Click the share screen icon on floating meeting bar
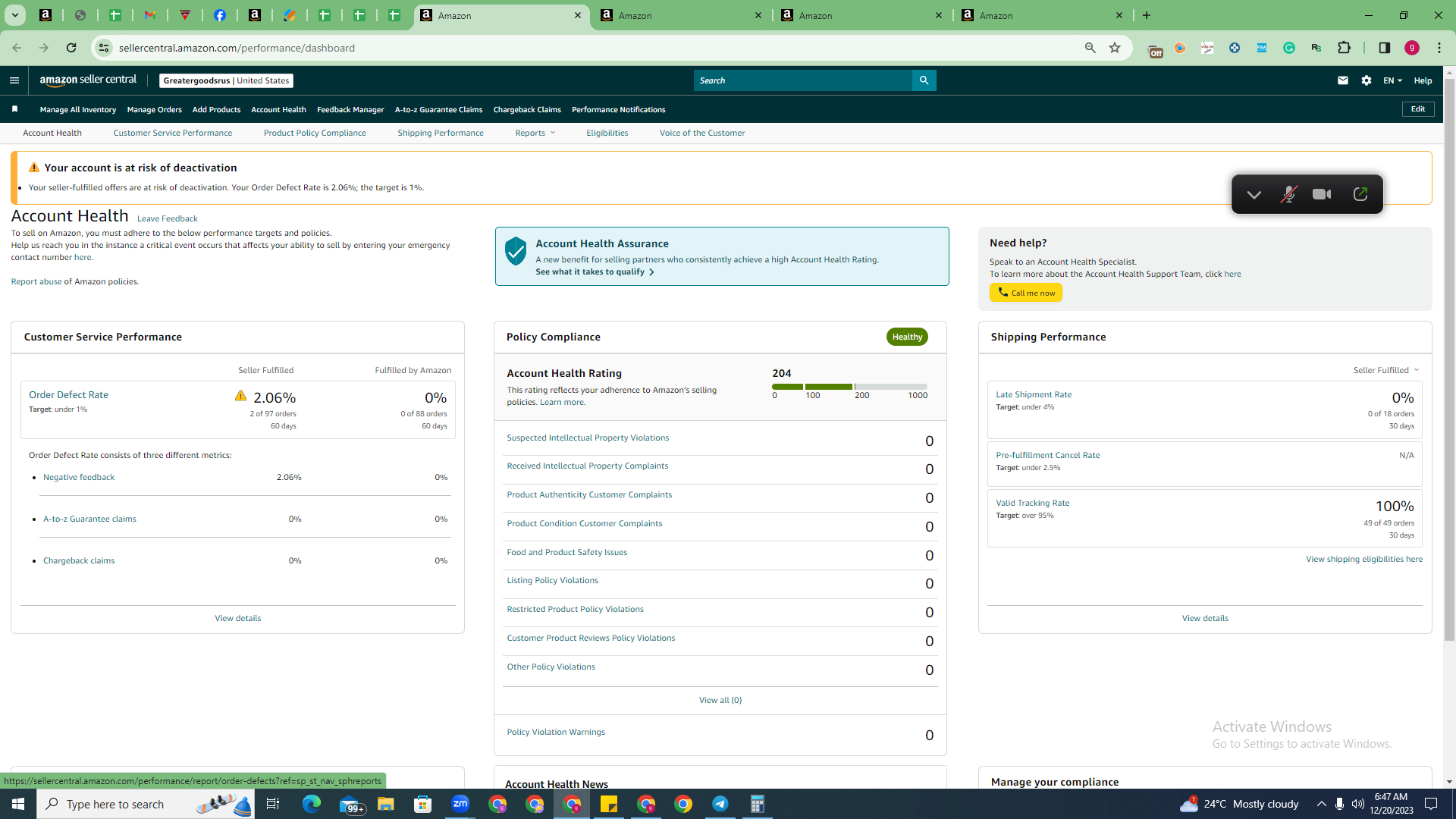This screenshot has height=819, width=1456. point(1360,194)
